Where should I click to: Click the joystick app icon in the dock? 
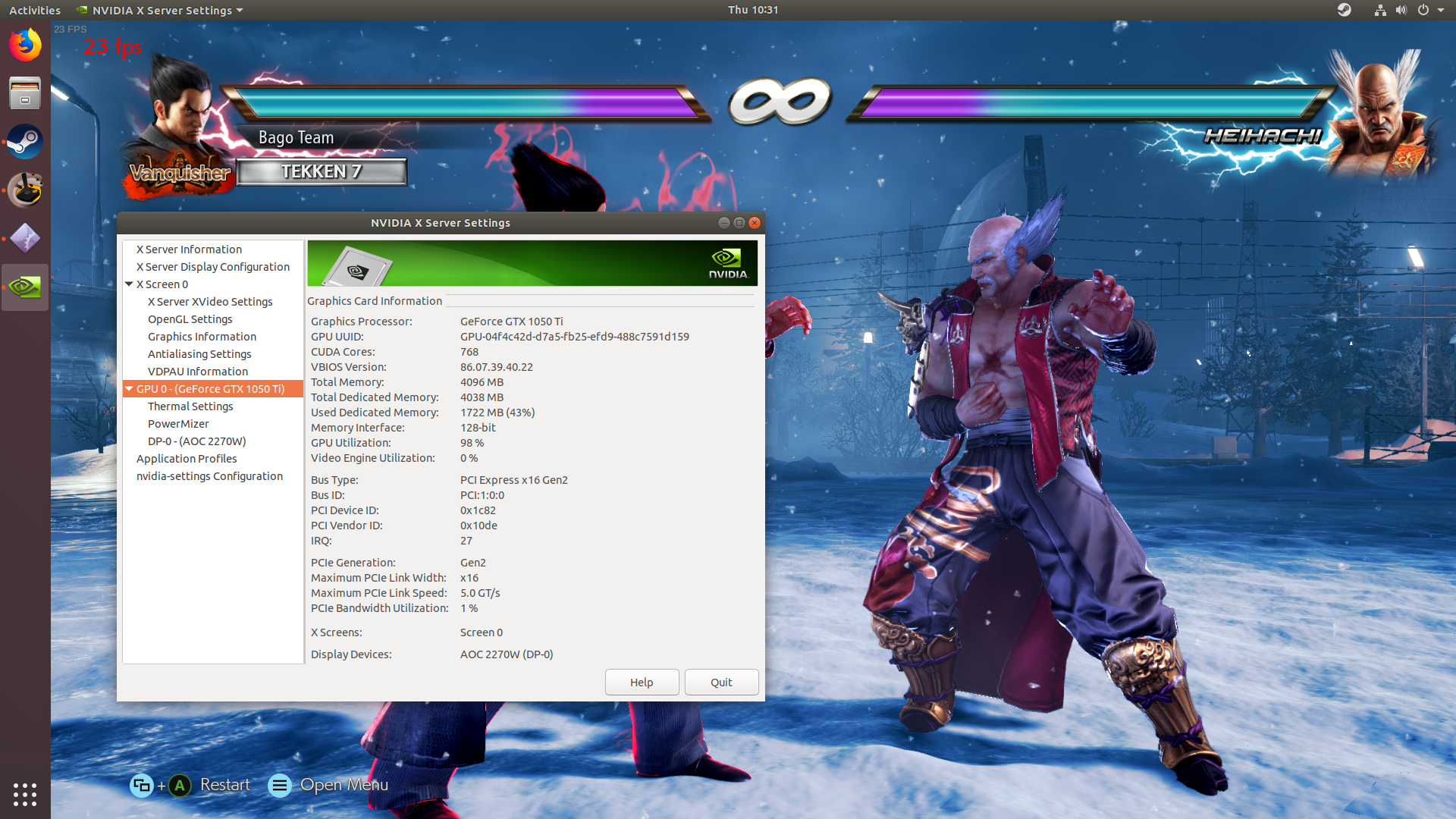[x=25, y=190]
